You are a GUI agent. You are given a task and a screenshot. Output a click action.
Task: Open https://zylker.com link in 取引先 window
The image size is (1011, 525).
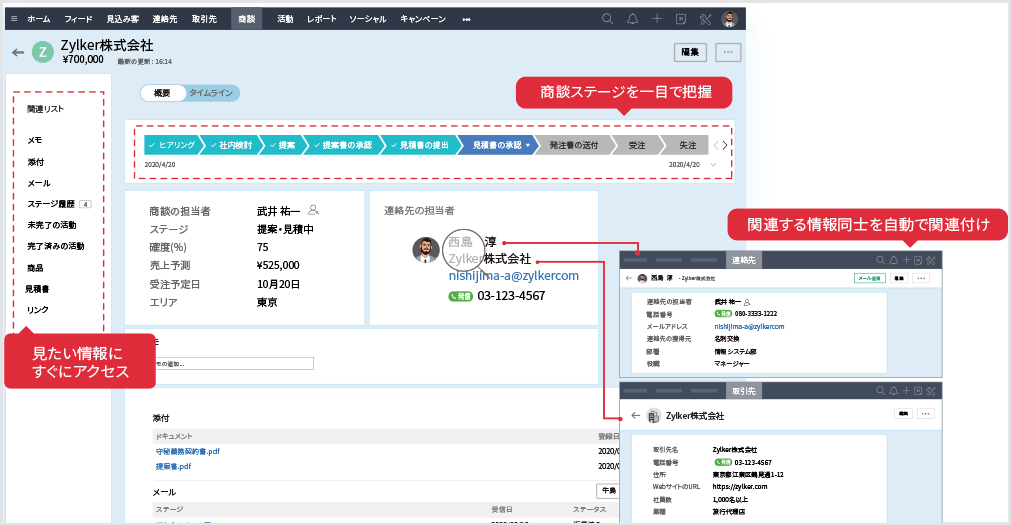point(740,486)
